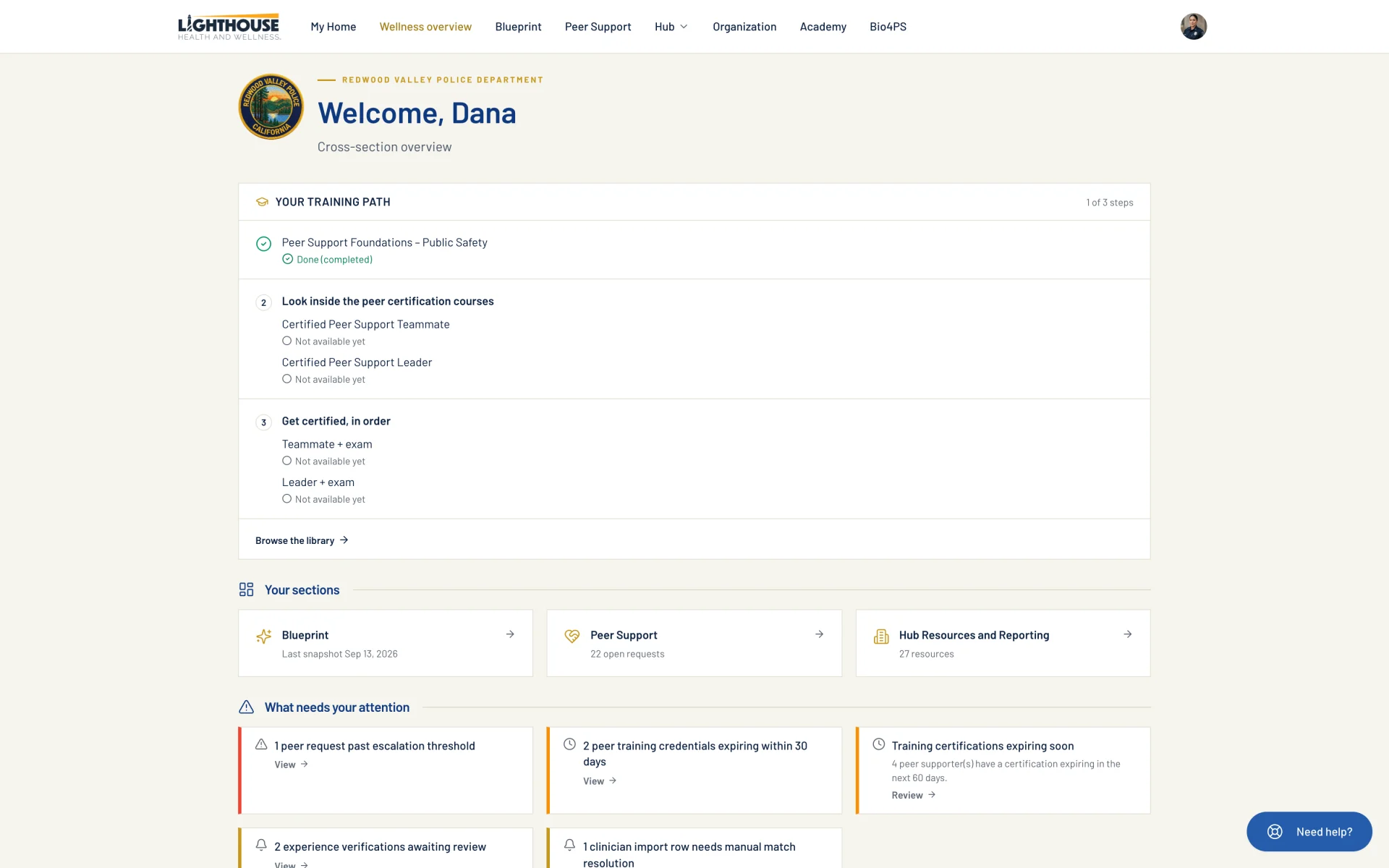Click the alert icon on peer request escalation card

point(261,744)
